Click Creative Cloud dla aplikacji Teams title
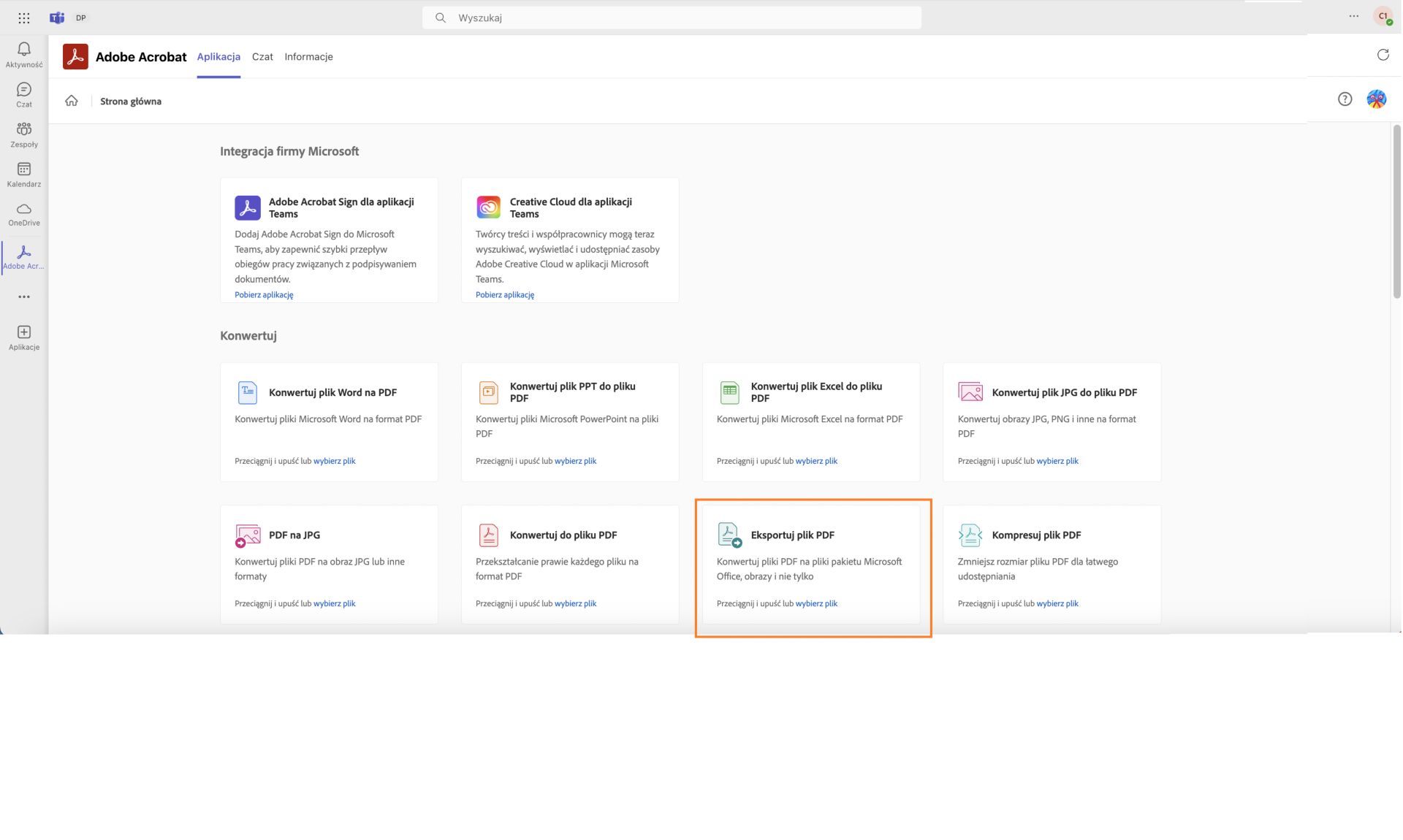Image resolution: width=1403 pixels, height=840 pixels. point(571,207)
